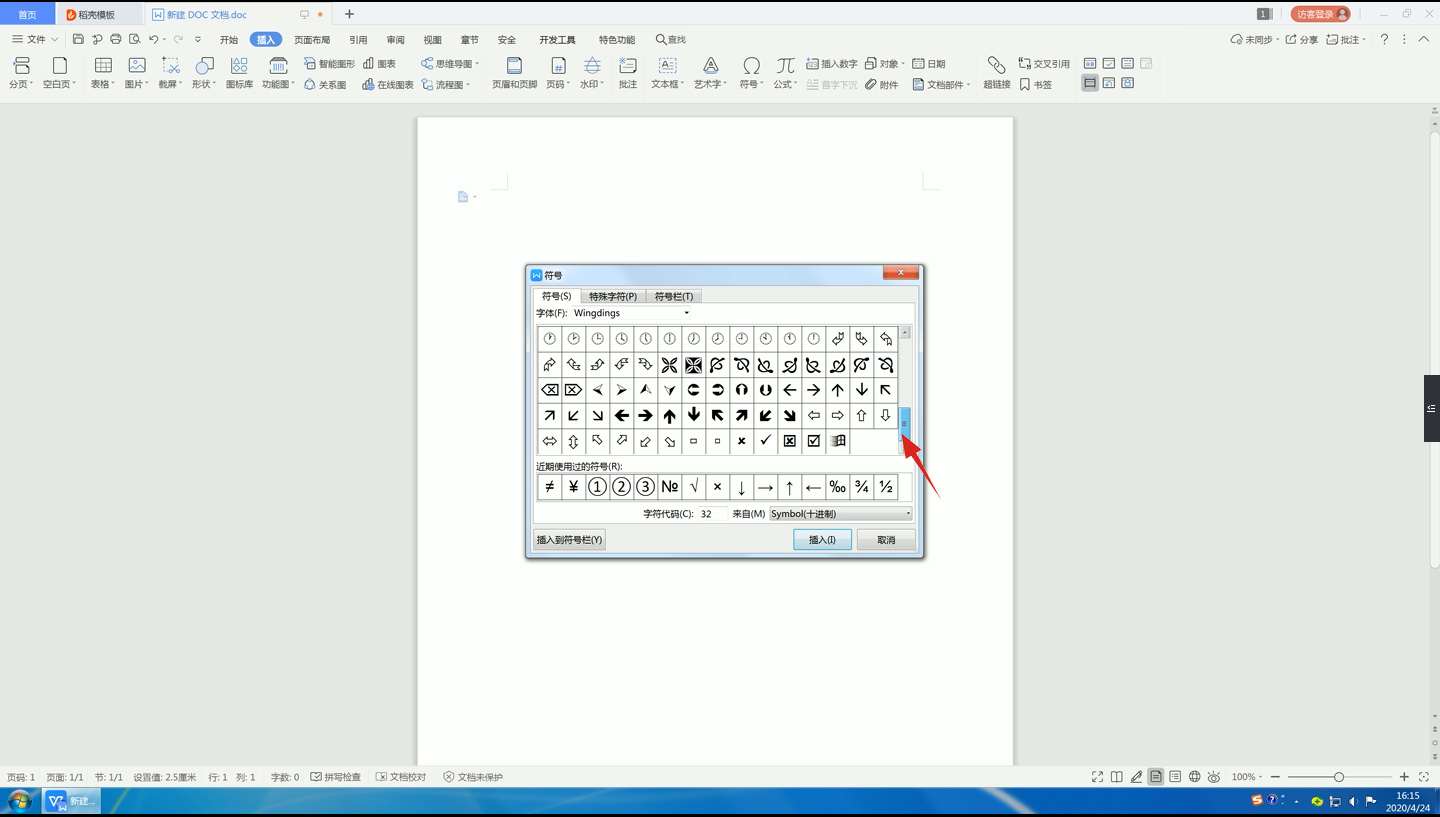Pick the № recently used symbol
The width and height of the screenshot is (1440, 817).
(669, 487)
